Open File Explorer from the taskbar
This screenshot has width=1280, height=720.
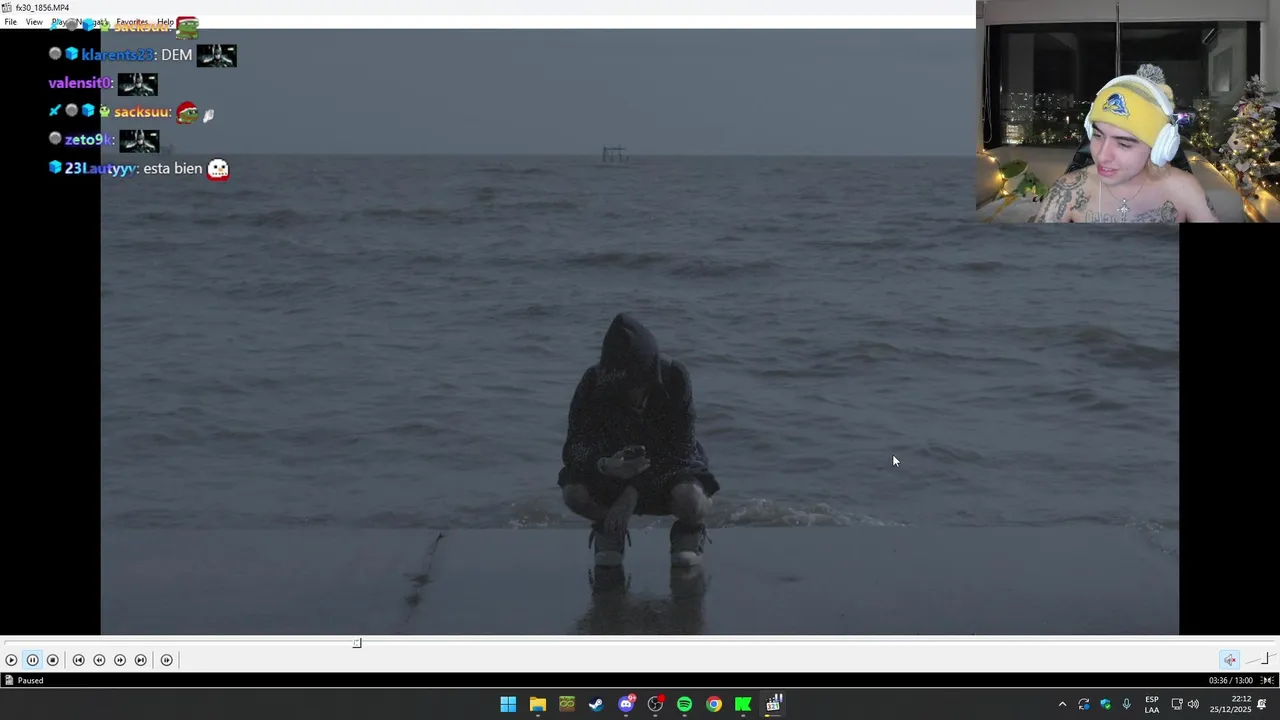(537, 704)
